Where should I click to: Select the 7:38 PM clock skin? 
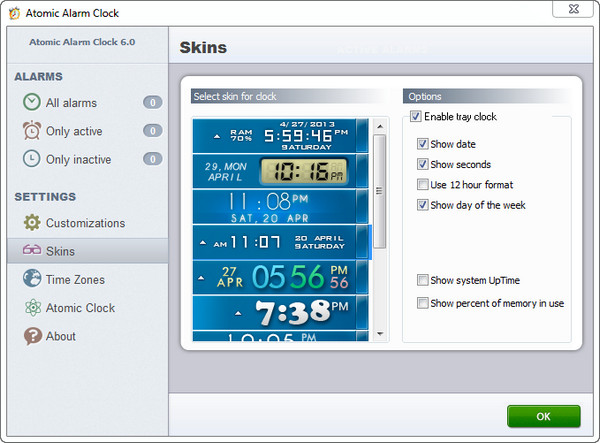[281, 313]
